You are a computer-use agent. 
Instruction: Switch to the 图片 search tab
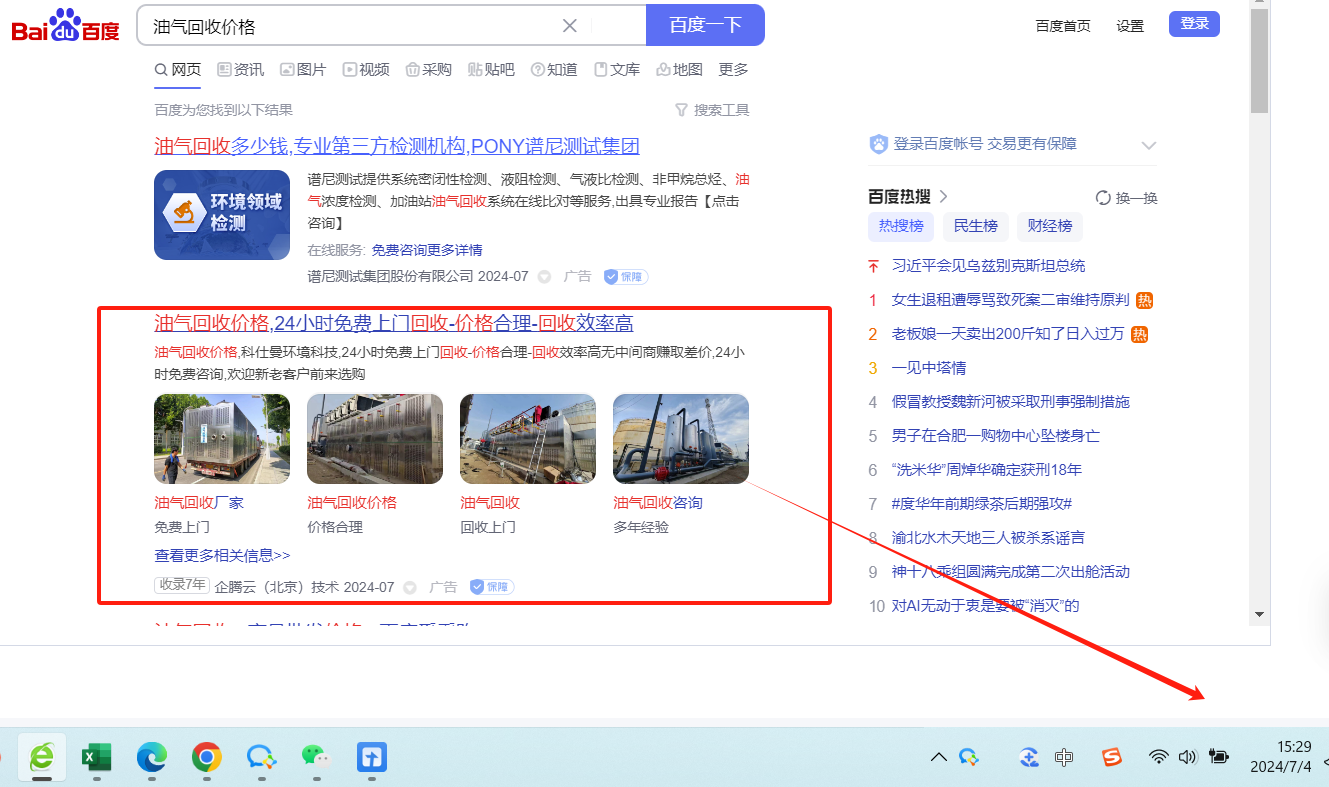303,69
